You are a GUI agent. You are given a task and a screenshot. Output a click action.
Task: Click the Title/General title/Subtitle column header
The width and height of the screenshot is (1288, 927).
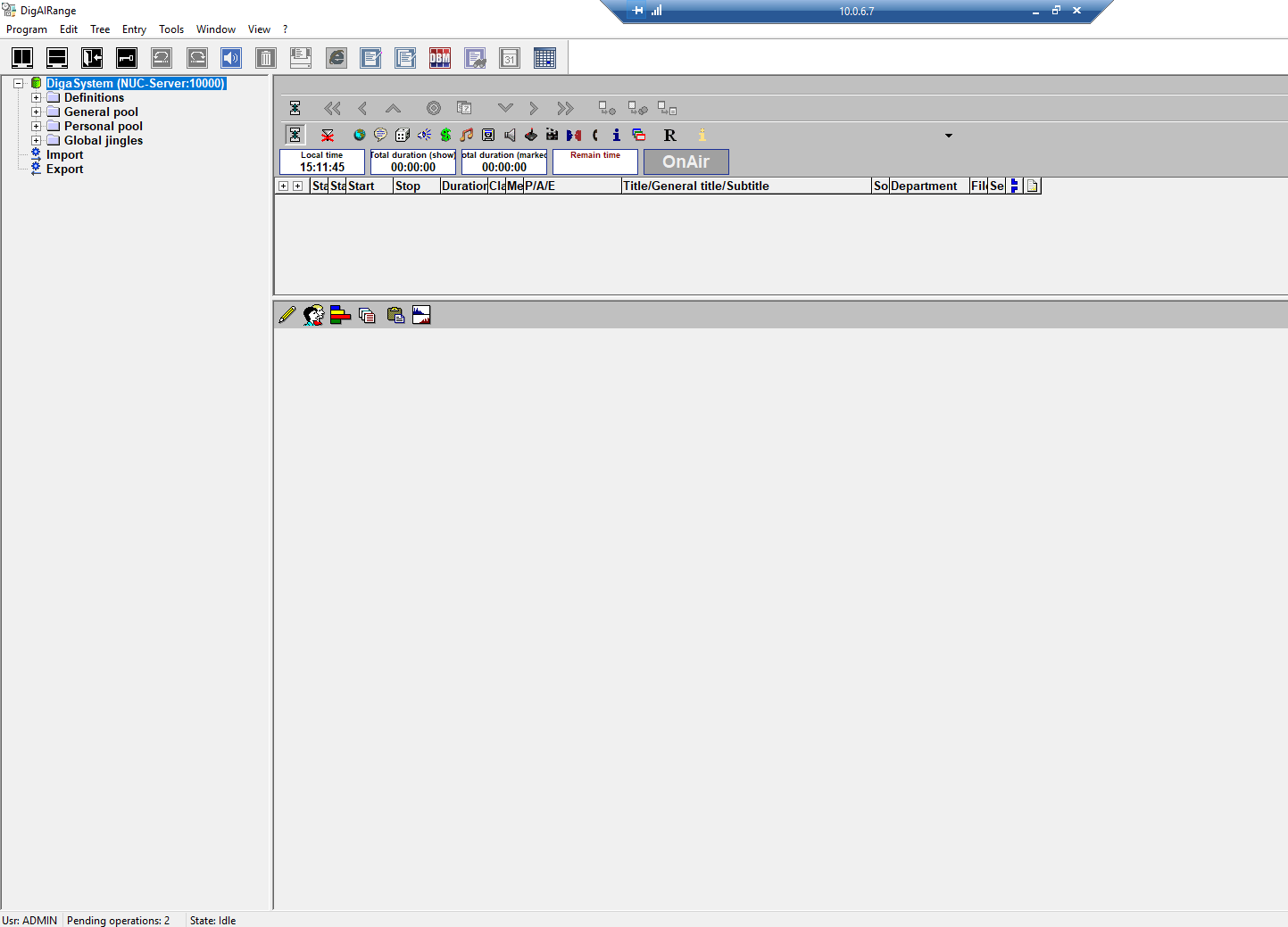tap(745, 186)
